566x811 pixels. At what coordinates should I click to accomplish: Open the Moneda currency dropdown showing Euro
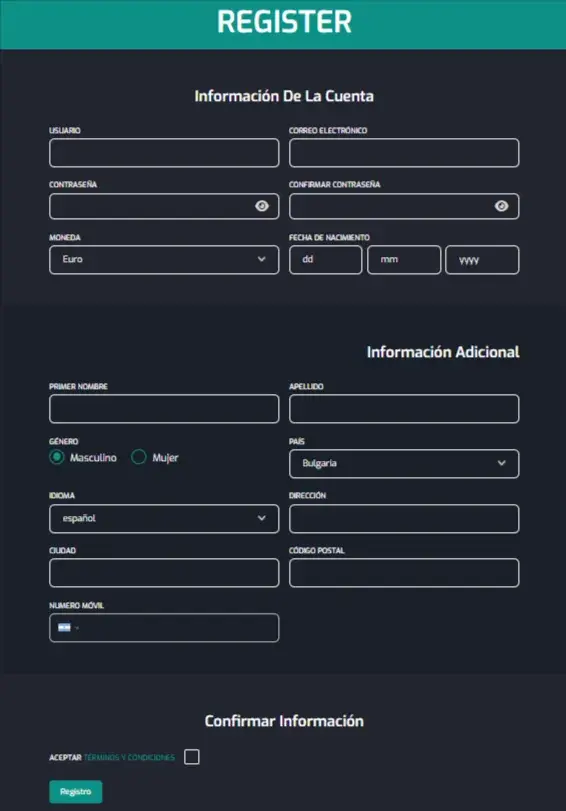(x=164, y=260)
